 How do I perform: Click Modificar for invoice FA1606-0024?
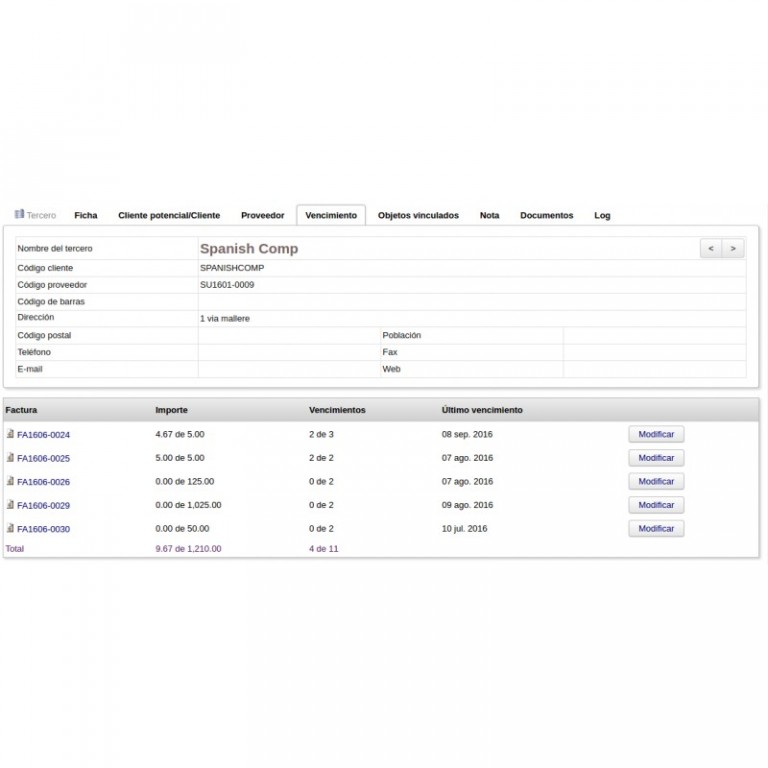(656, 434)
